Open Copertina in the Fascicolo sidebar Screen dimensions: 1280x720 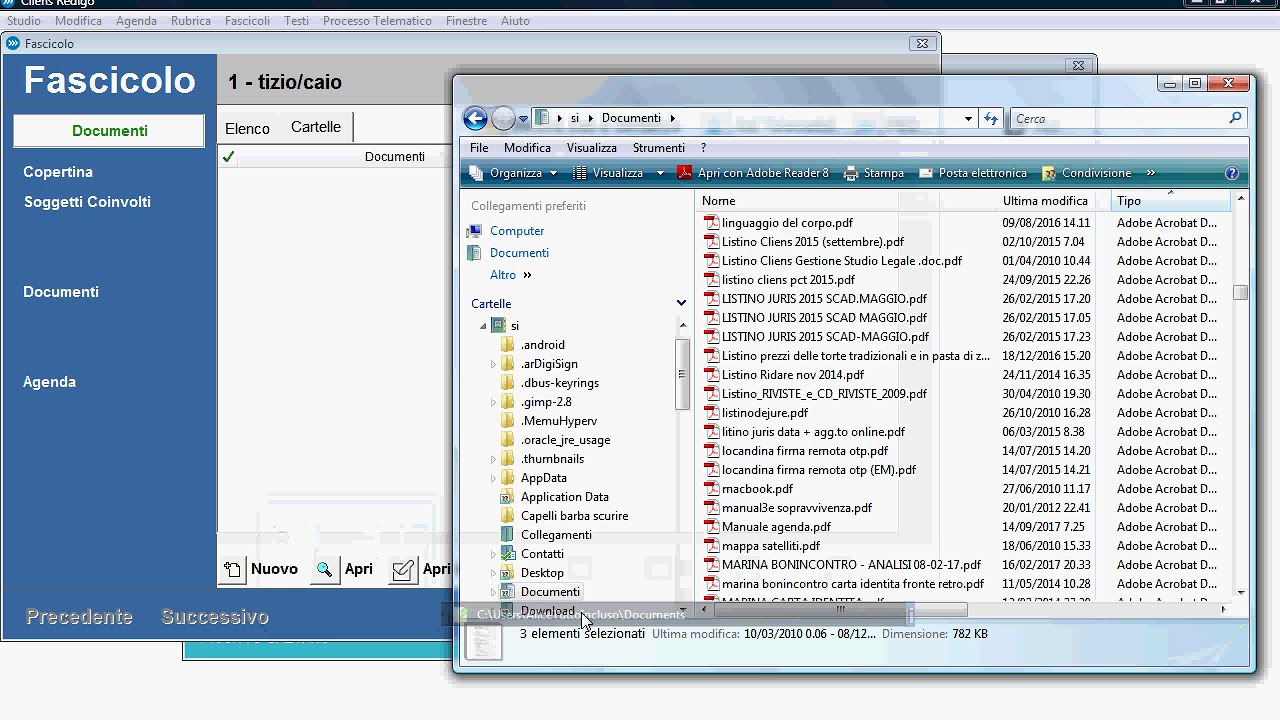[x=58, y=172]
